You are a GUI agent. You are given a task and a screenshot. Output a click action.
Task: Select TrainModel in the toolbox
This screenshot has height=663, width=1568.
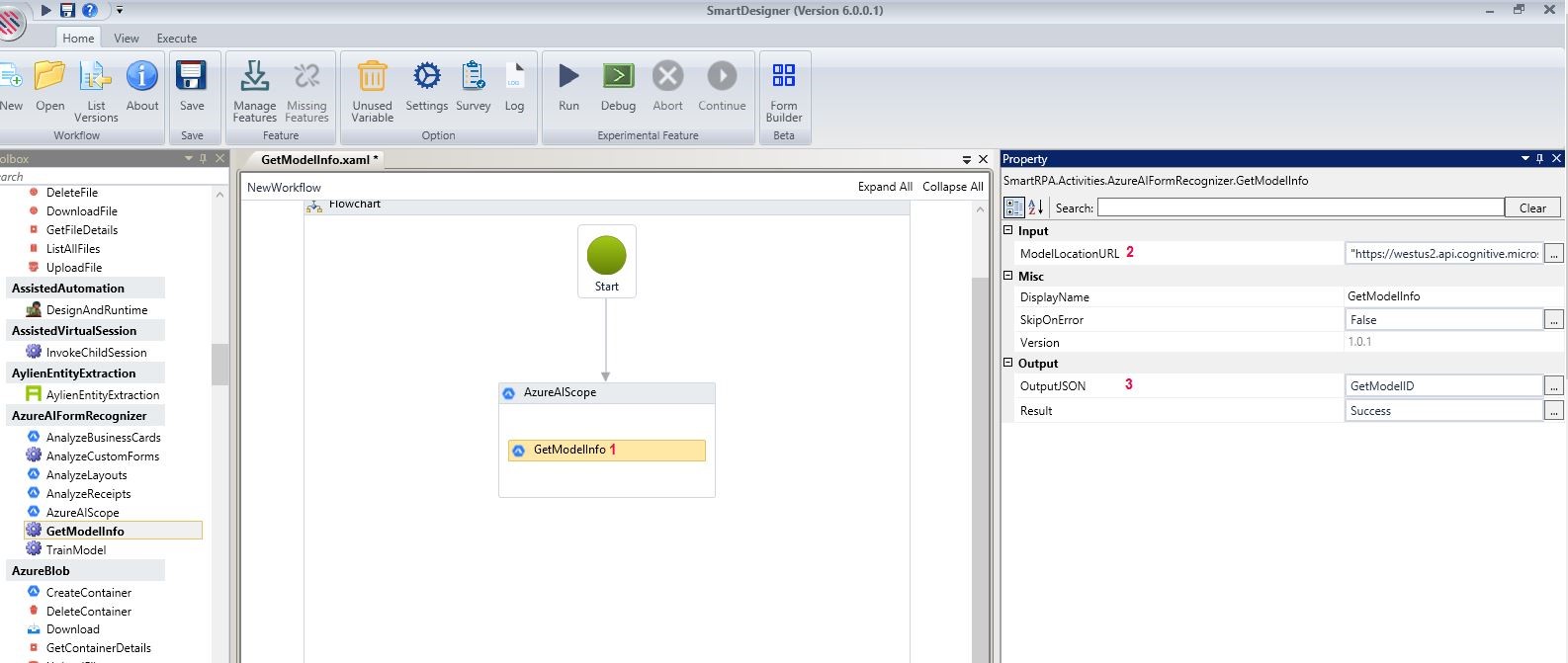point(76,549)
